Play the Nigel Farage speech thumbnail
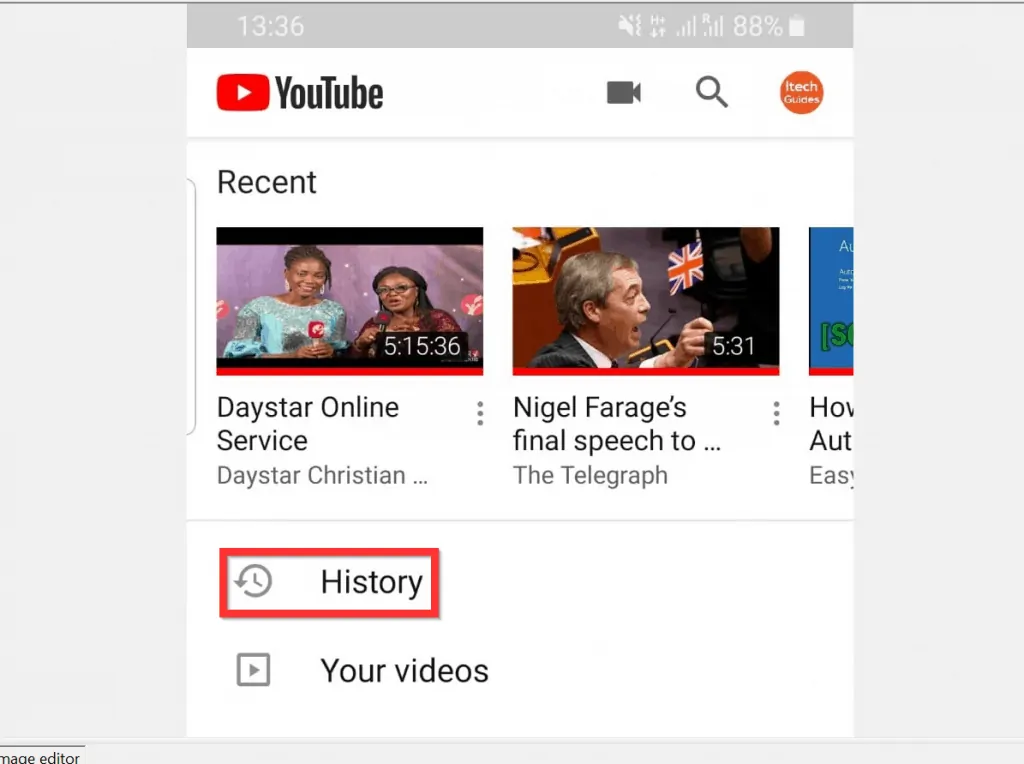 pos(645,298)
